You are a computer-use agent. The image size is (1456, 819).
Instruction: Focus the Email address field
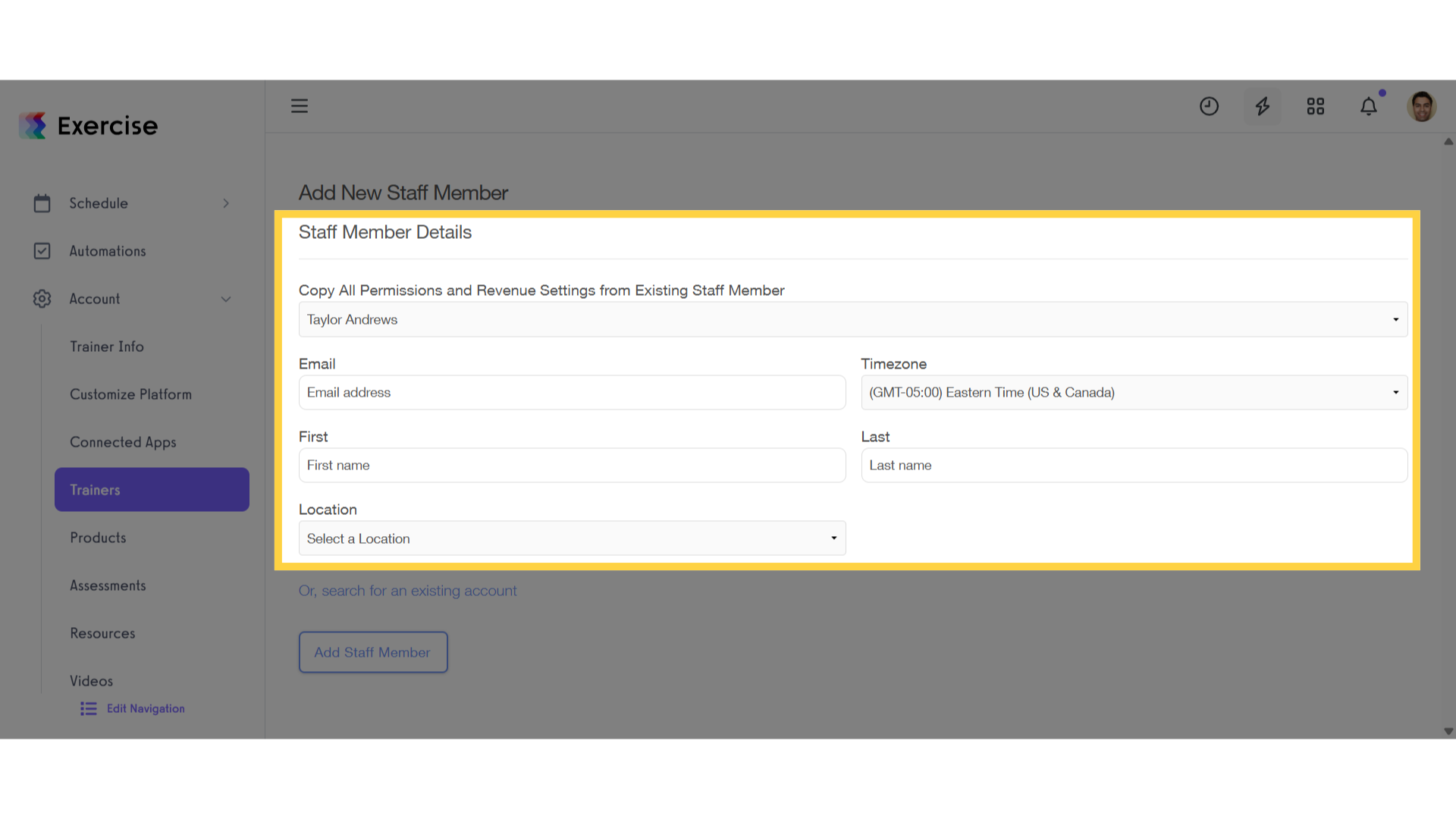click(x=573, y=392)
